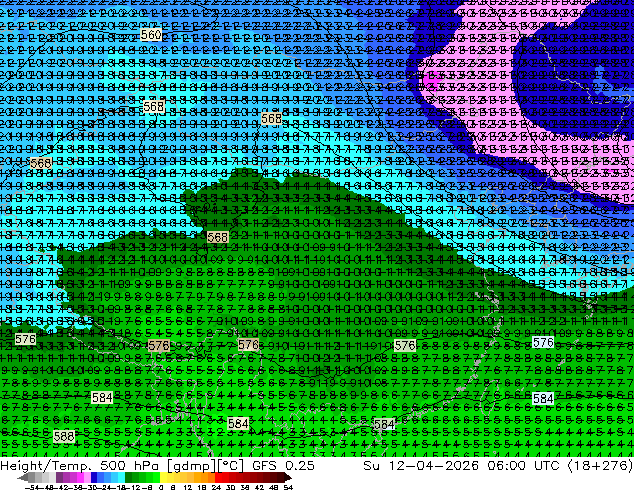Image resolution: width=634 pixels, height=490 pixels.
Task: Click the "GFS 0.25" model label
Action: click(283, 465)
